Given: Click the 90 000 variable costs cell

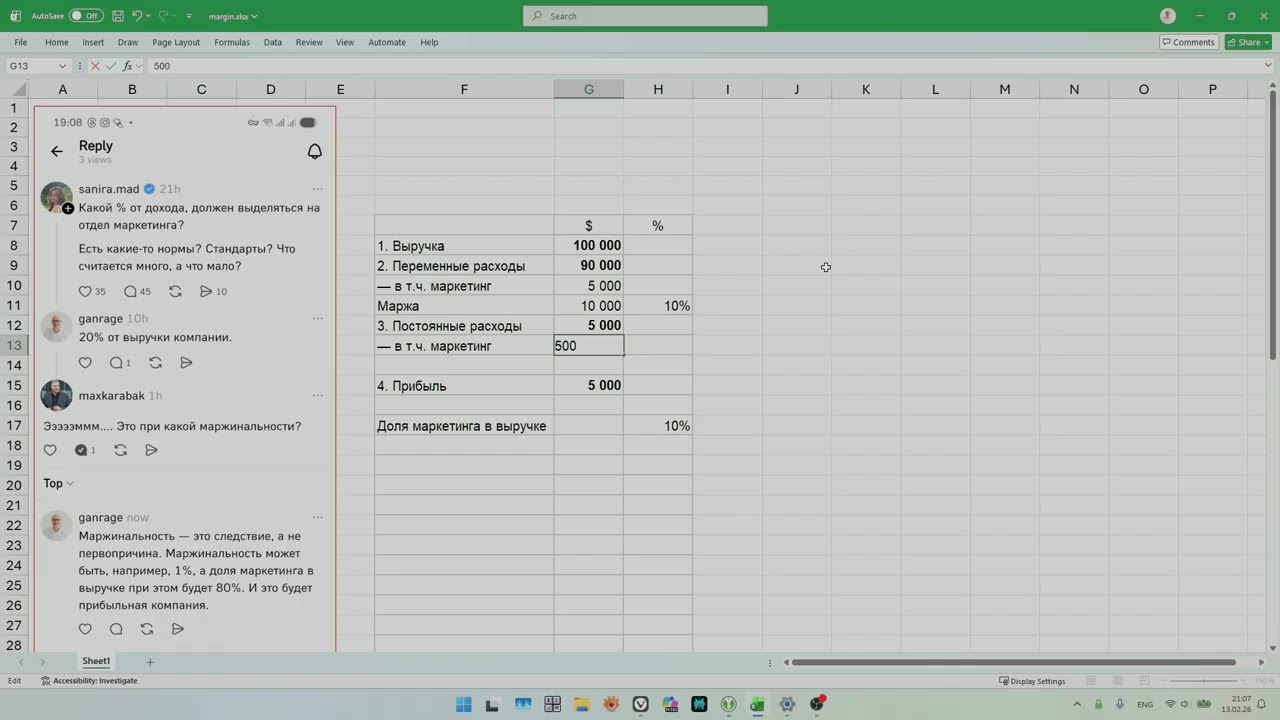Looking at the screenshot, I should point(589,266).
